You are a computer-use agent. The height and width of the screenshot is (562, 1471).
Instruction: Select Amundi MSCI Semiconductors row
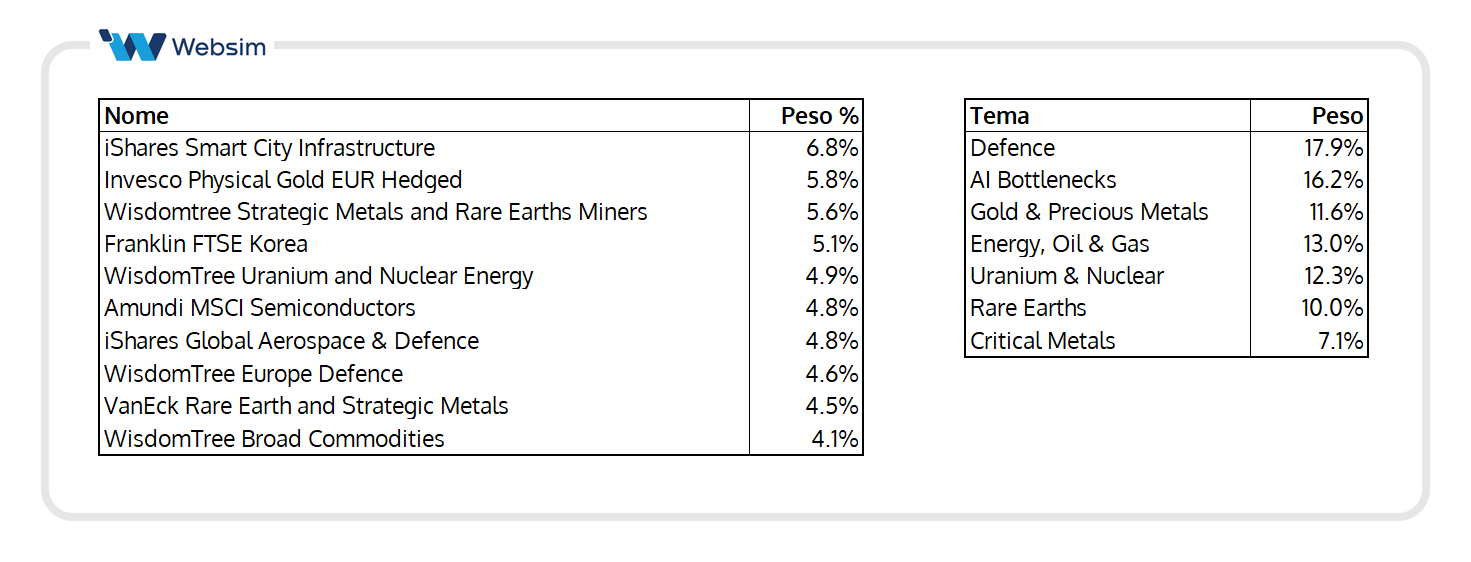coord(480,308)
